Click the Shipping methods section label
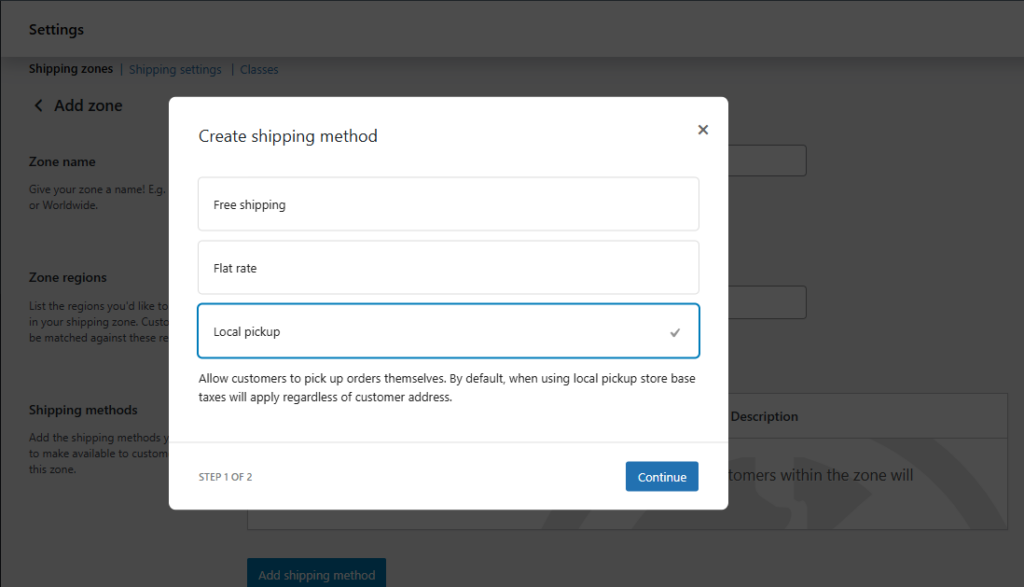Image resolution: width=1024 pixels, height=587 pixels. [83, 410]
